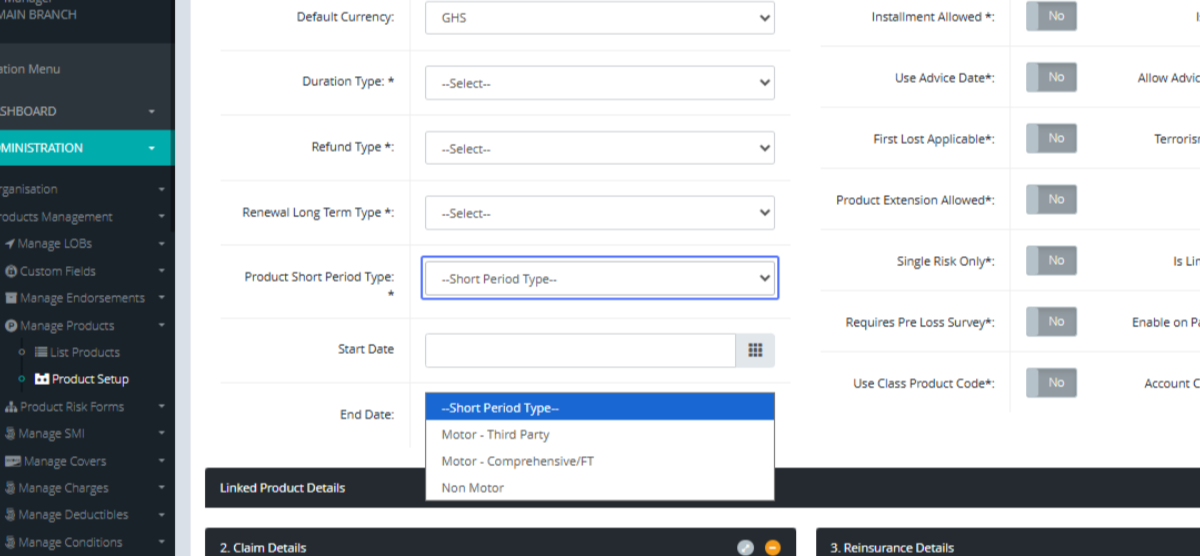Open Custom Fields in the sidebar
This screenshot has height=556, width=1200.
click(x=58, y=271)
